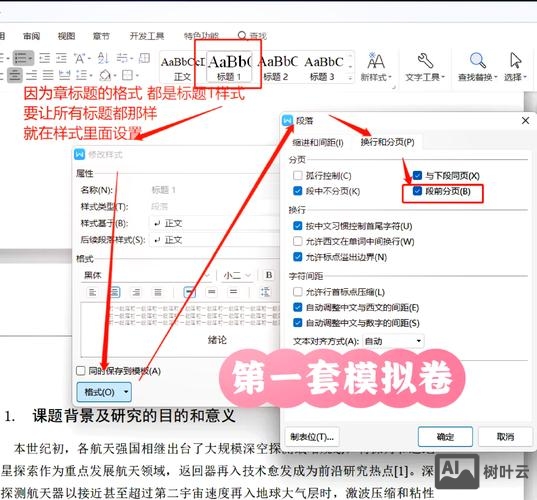Switch to 缩进和间距(I) tab
The height and width of the screenshot is (500, 537).
tap(317, 142)
